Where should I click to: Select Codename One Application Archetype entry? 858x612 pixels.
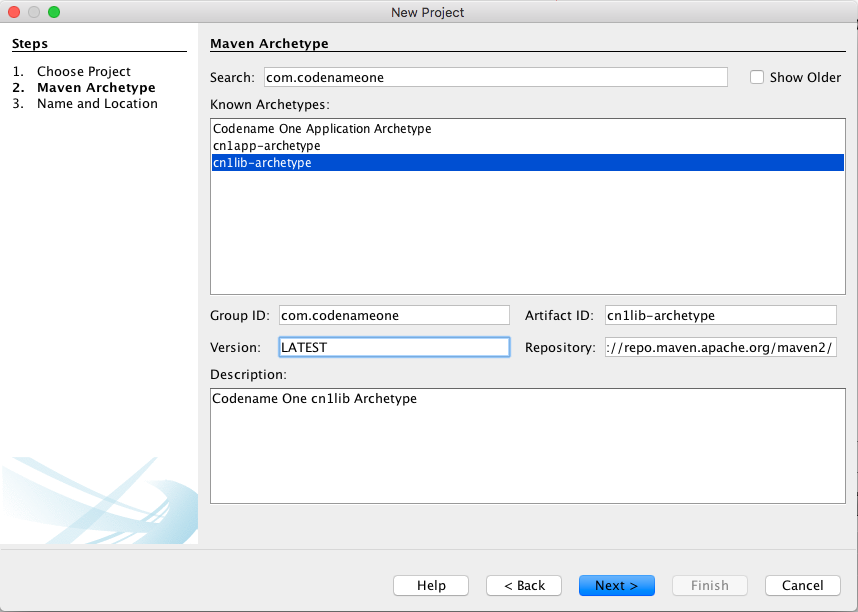pos(320,128)
